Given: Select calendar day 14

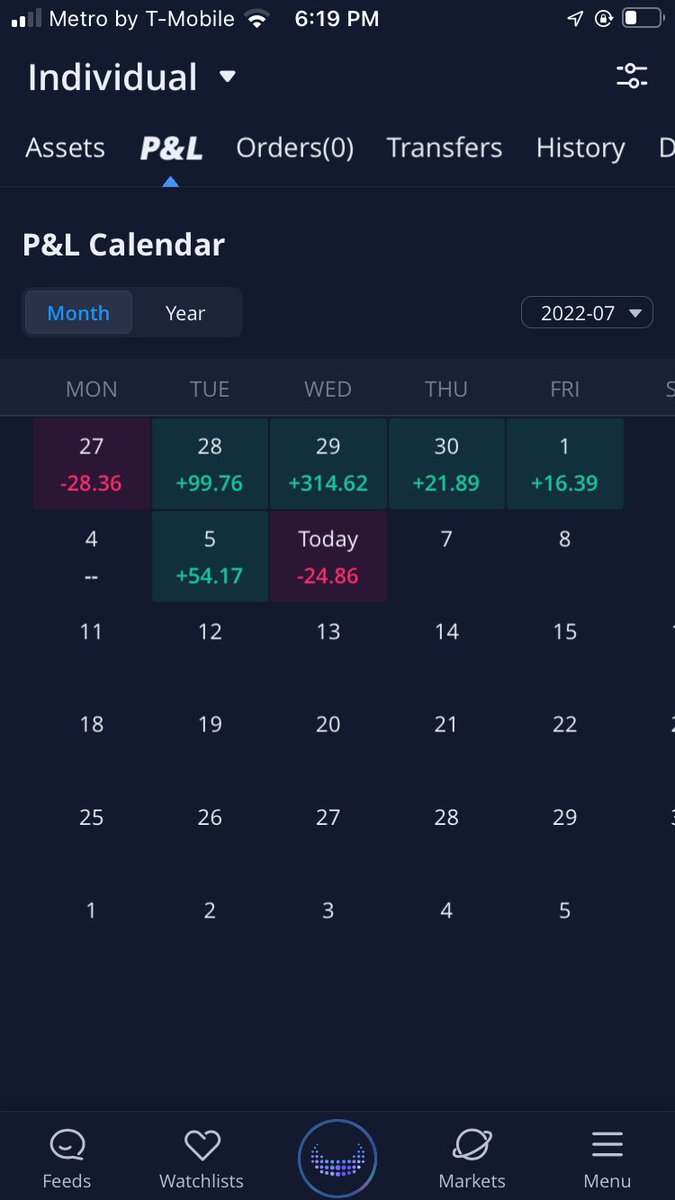Looking at the screenshot, I should 446,632.
